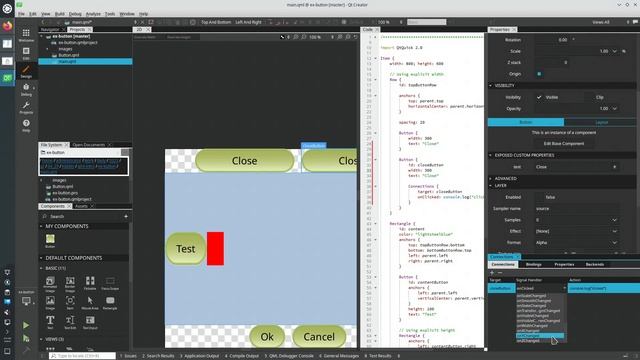
Task: Switch to the Layout tab
Action: [601, 122]
